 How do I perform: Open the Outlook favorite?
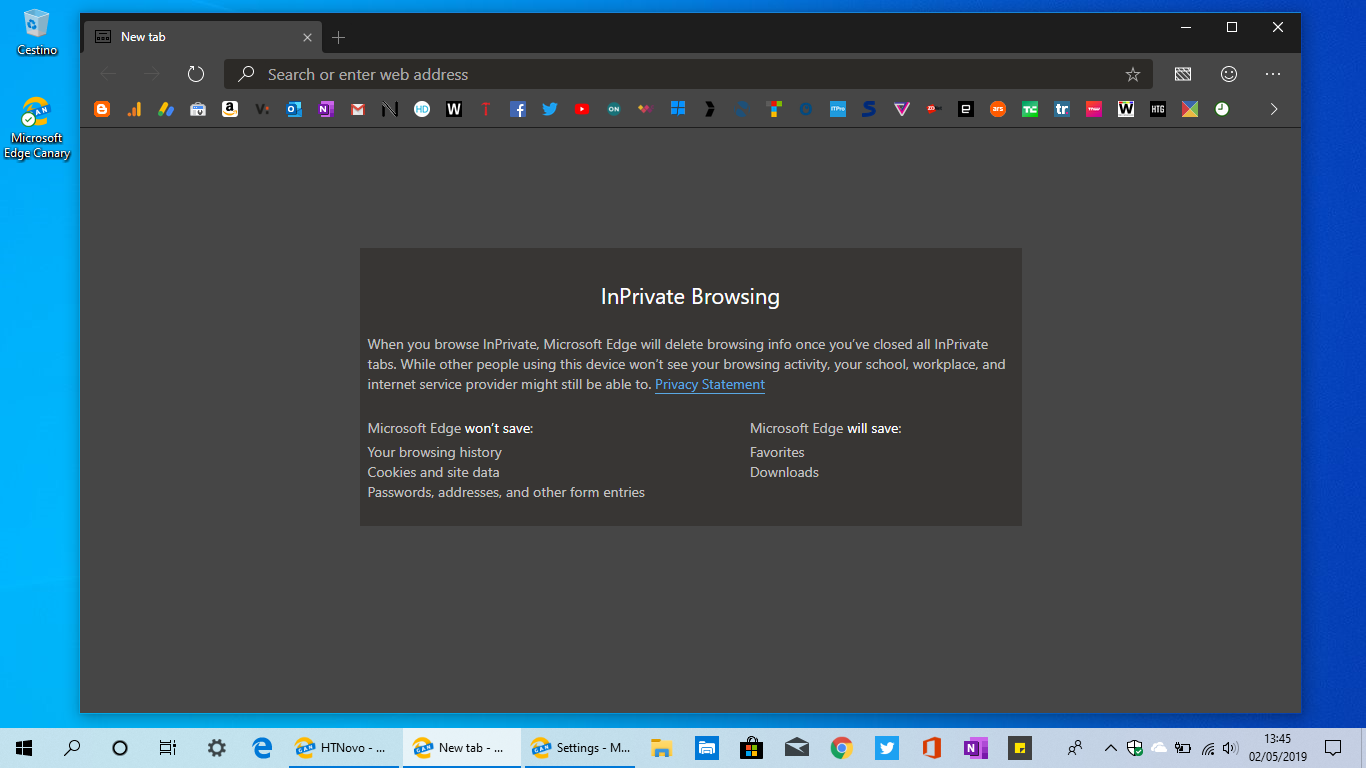tap(293, 109)
